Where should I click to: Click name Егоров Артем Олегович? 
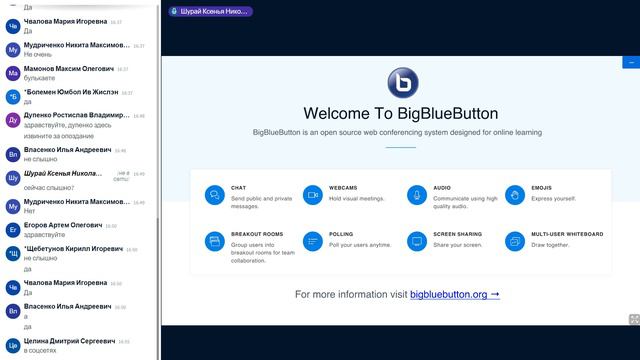pos(63,225)
